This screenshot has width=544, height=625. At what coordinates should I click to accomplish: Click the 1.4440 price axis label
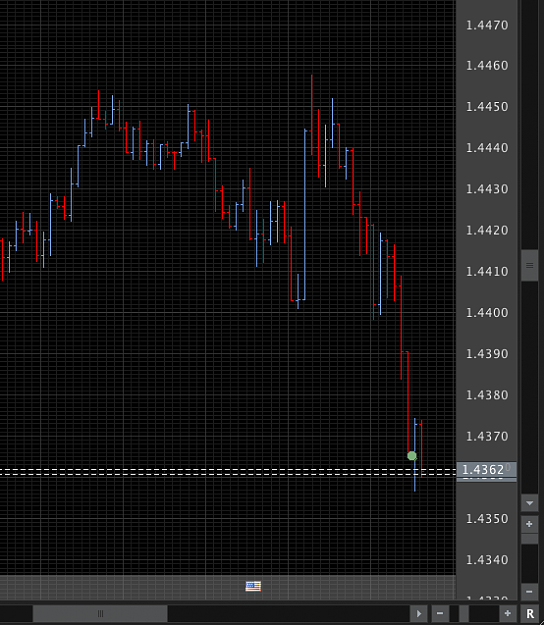(x=487, y=148)
